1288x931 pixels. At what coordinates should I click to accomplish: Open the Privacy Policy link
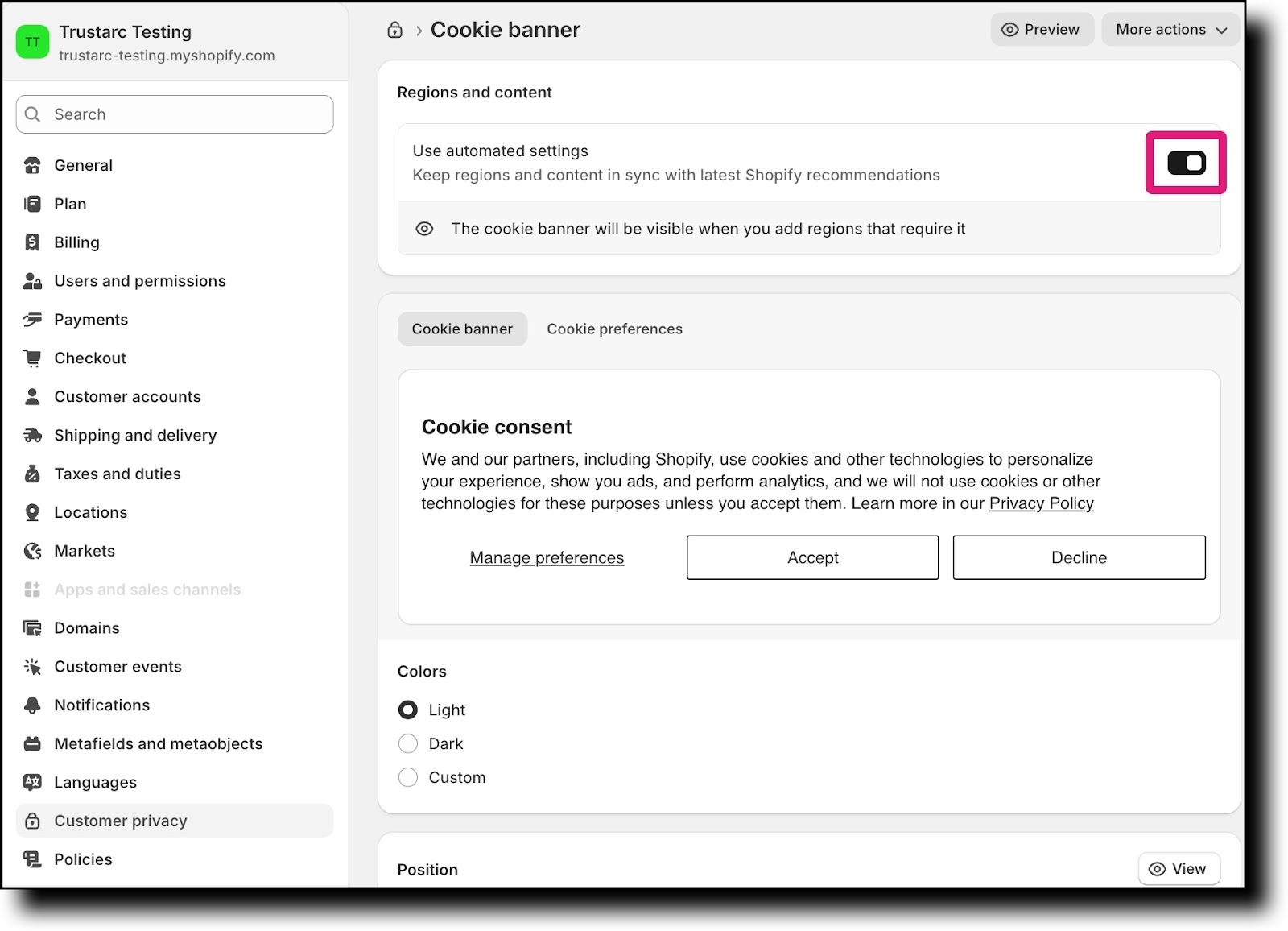pos(1041,503)
